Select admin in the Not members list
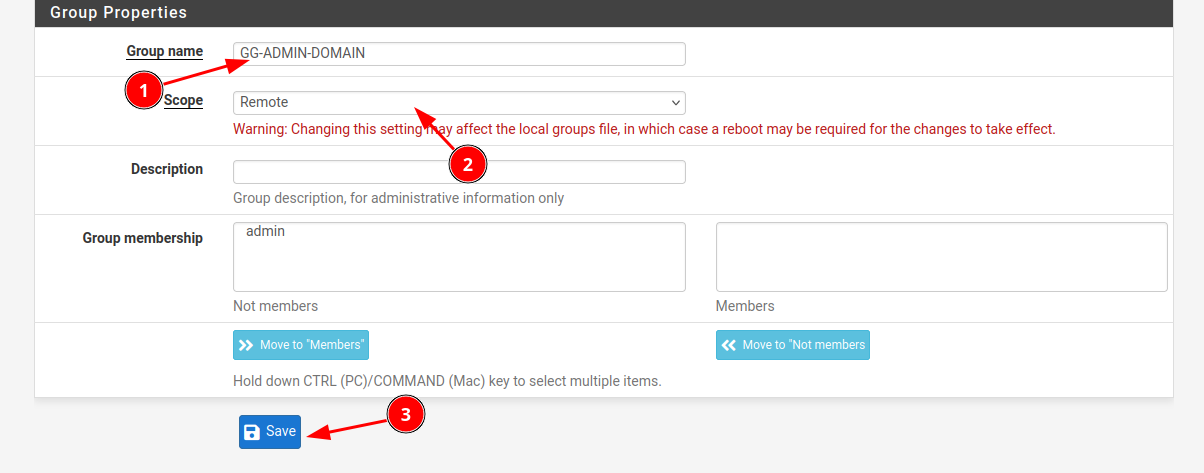The width and height of the screenshot is (1204, 473). (265, 231)
